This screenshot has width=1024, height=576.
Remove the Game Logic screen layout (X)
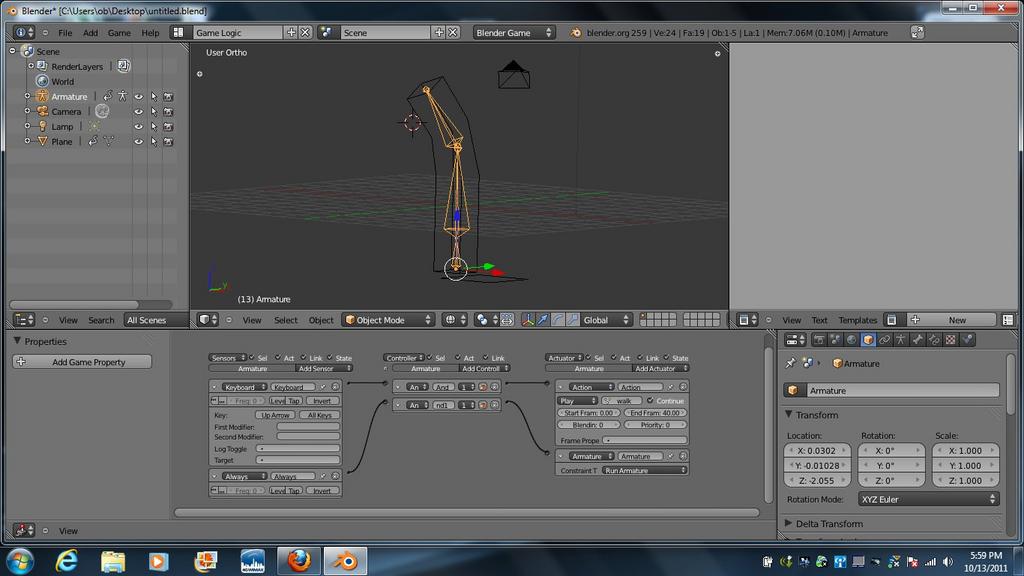pos(305,33)
